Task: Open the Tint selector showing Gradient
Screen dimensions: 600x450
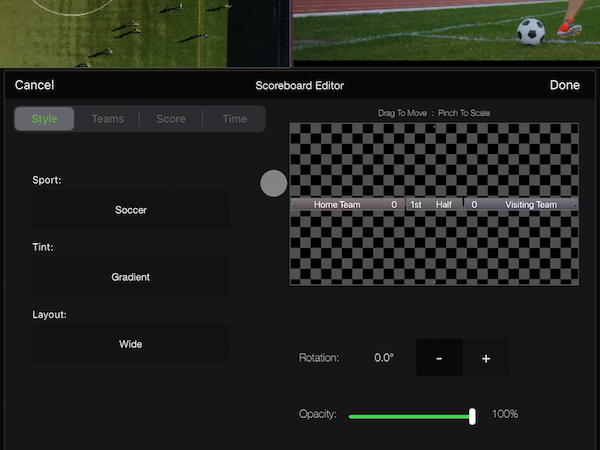Action: tap(130, 277)
